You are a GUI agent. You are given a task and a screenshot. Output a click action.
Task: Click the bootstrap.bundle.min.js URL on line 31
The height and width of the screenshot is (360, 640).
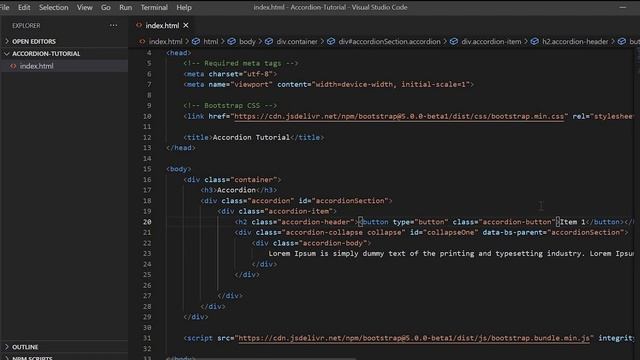tap(414, 338)
